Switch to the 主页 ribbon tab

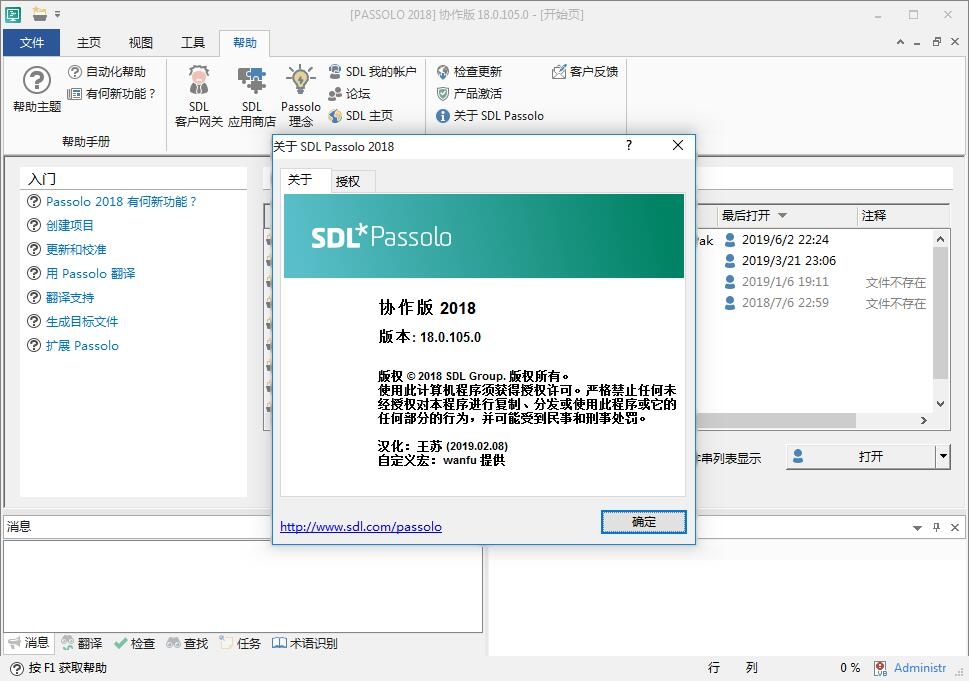pos(88,43)
